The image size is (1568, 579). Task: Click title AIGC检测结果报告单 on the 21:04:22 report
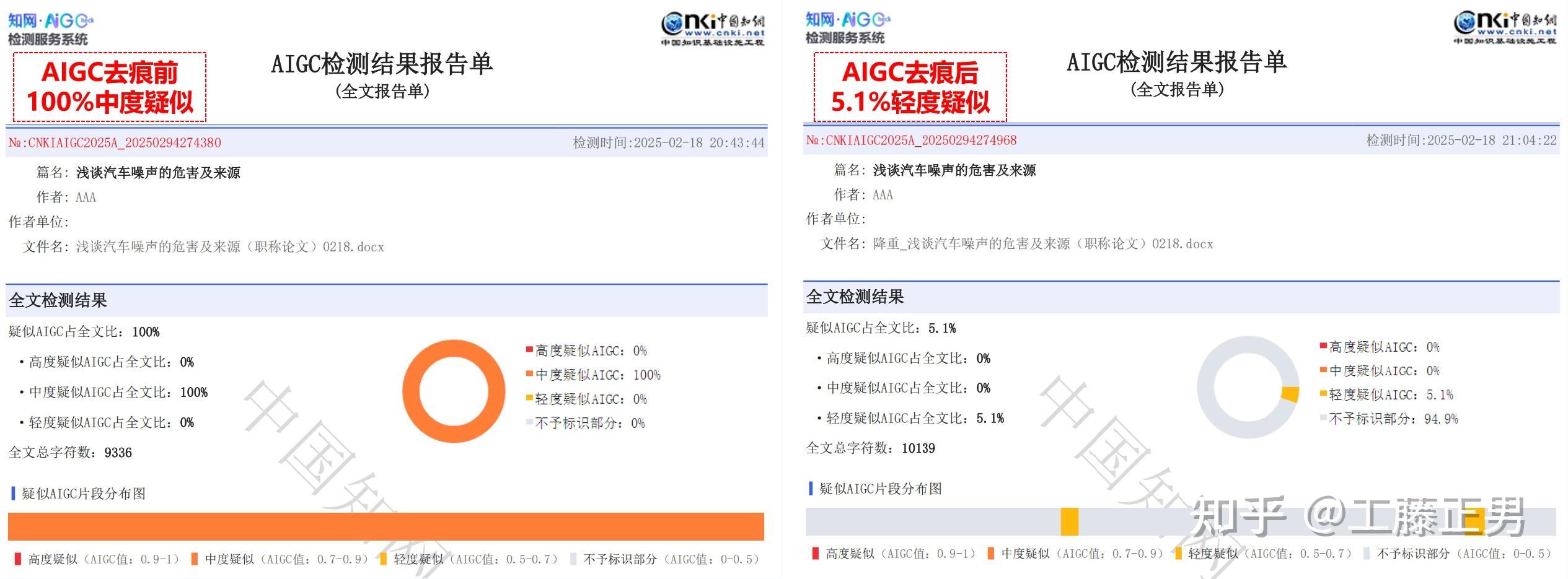pos(1176,62)
